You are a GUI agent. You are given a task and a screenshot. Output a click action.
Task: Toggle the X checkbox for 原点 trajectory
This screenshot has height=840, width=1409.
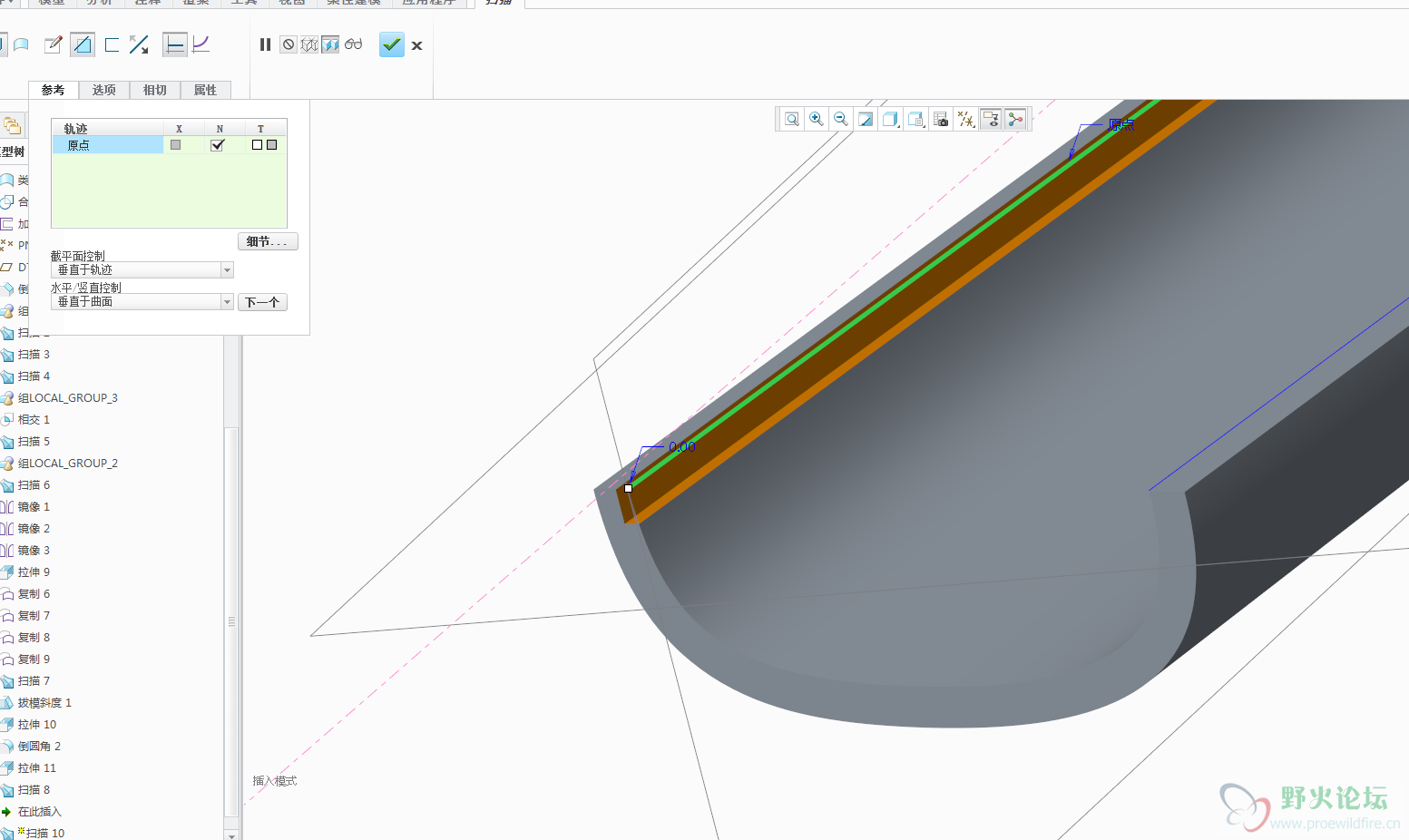pos(176,145)
